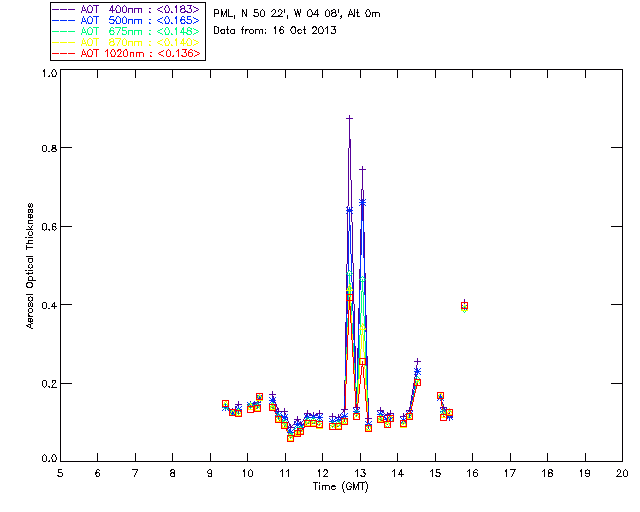Click the 0.8 tick label on the y-axis
Screen dimensions: 640x512
[x=49, y=148]
